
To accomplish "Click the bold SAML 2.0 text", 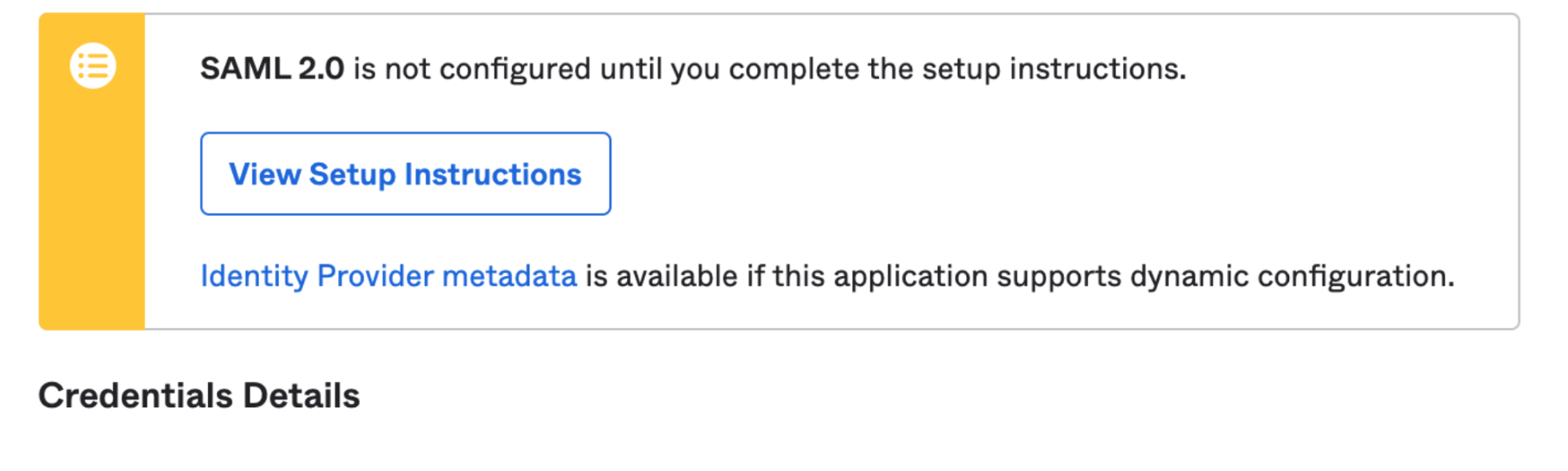I will click(x=272, y=68).
